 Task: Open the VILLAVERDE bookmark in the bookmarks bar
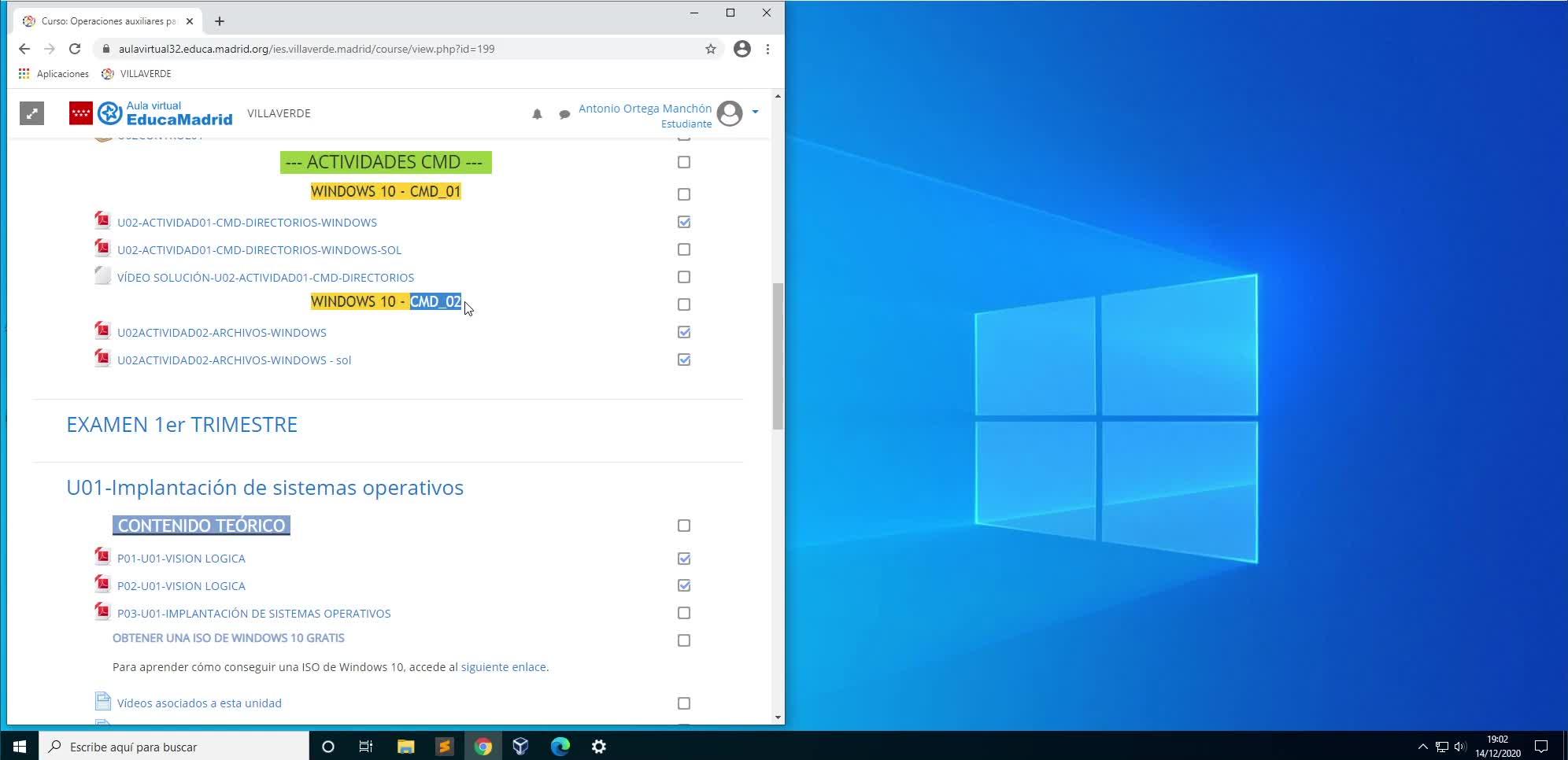click(137, 73)
